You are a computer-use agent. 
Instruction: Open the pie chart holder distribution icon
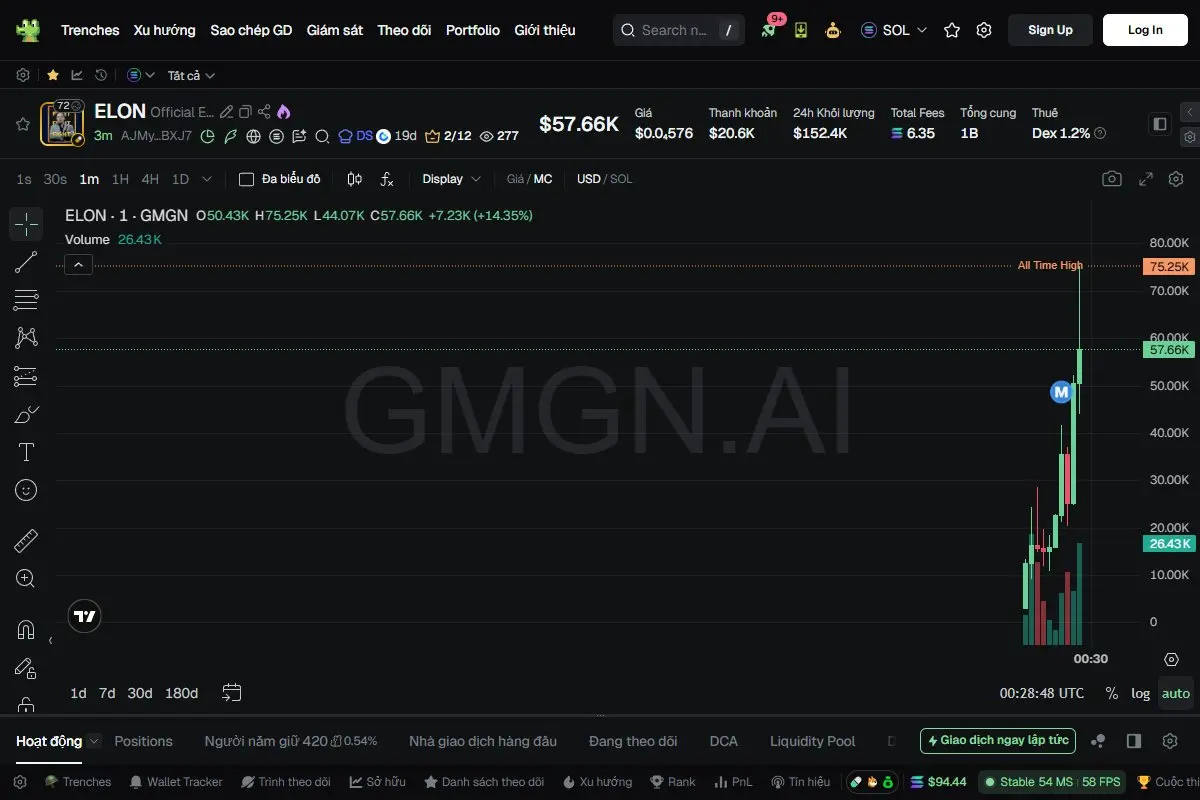[x=208, y=136]
